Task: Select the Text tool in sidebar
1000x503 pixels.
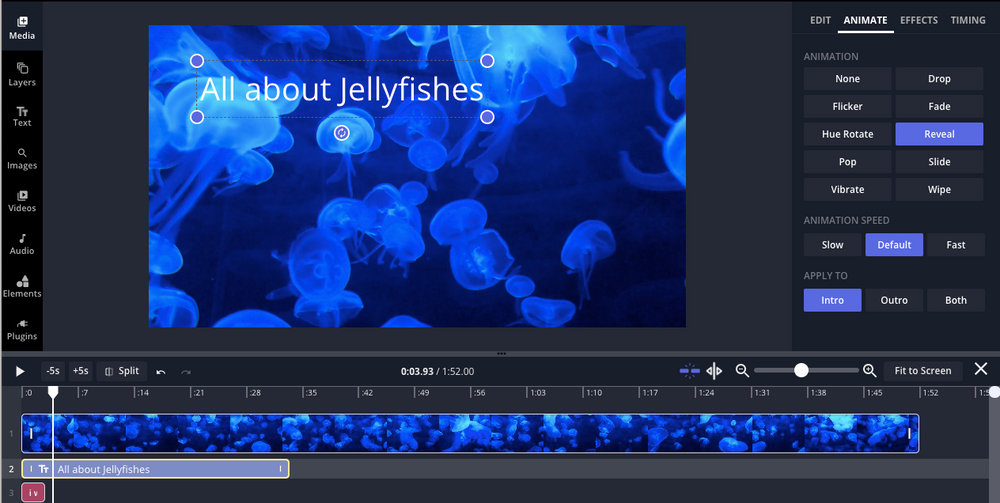Action: (x=21, y=116)
